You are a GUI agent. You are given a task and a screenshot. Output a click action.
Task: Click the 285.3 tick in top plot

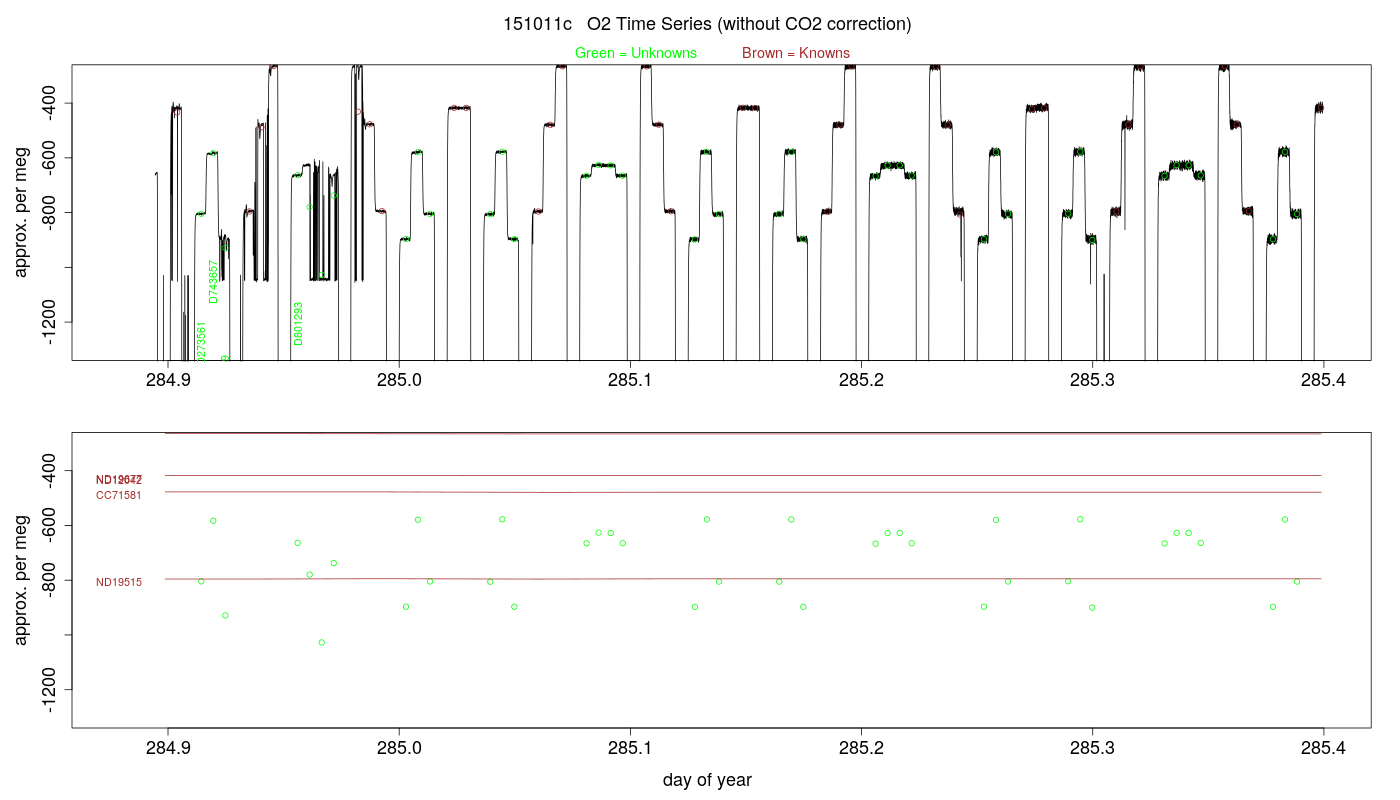pyautogui.click(x=1092, y=381)
